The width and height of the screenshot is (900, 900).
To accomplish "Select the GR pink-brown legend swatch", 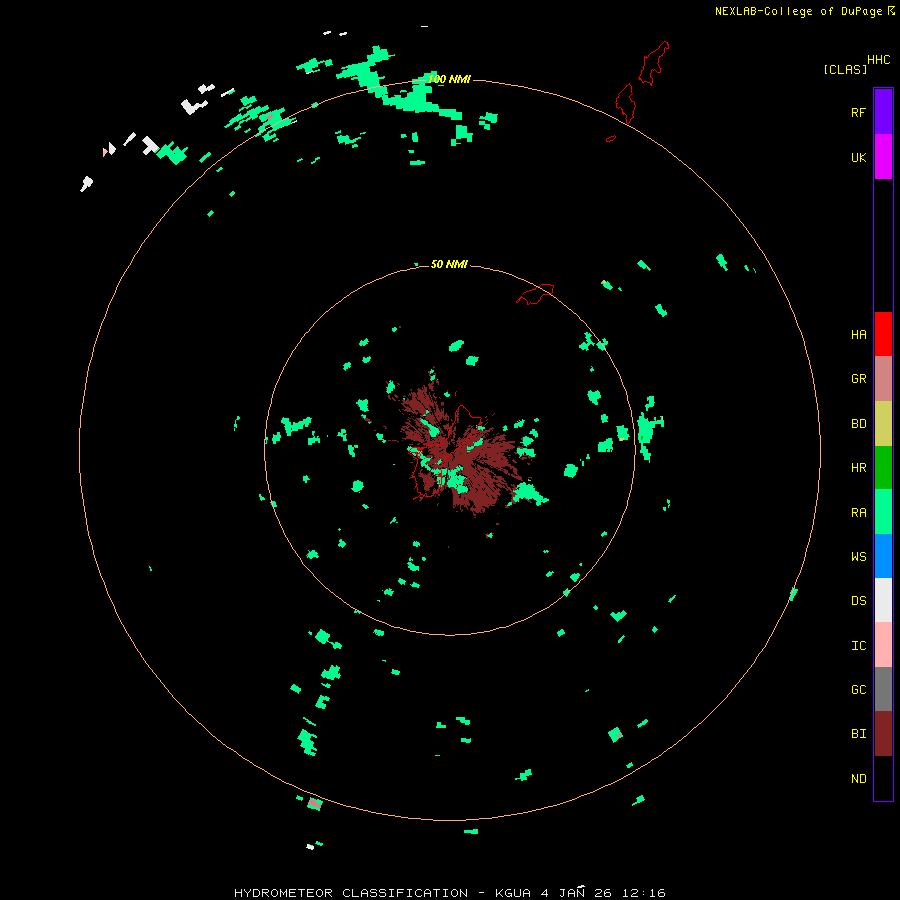I will point(883,379).
